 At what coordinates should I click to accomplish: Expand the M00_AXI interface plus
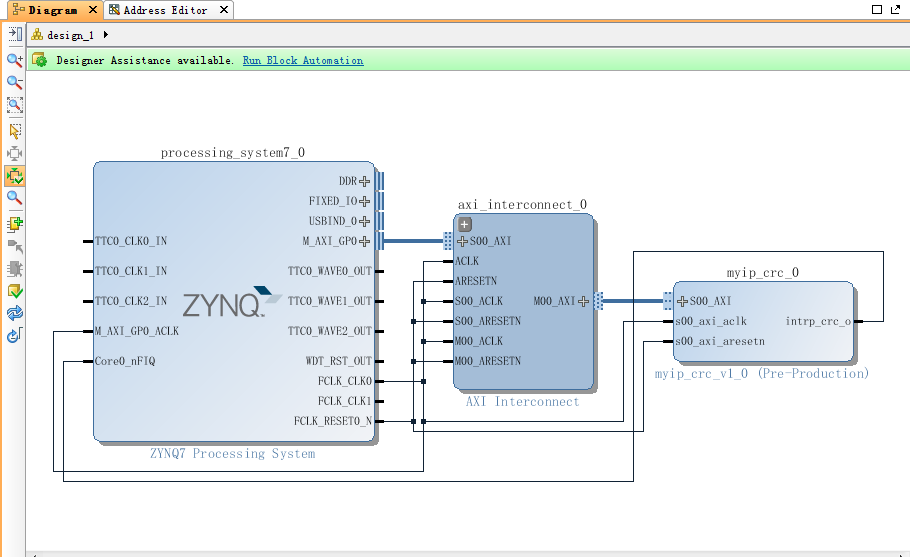point(584,301)
